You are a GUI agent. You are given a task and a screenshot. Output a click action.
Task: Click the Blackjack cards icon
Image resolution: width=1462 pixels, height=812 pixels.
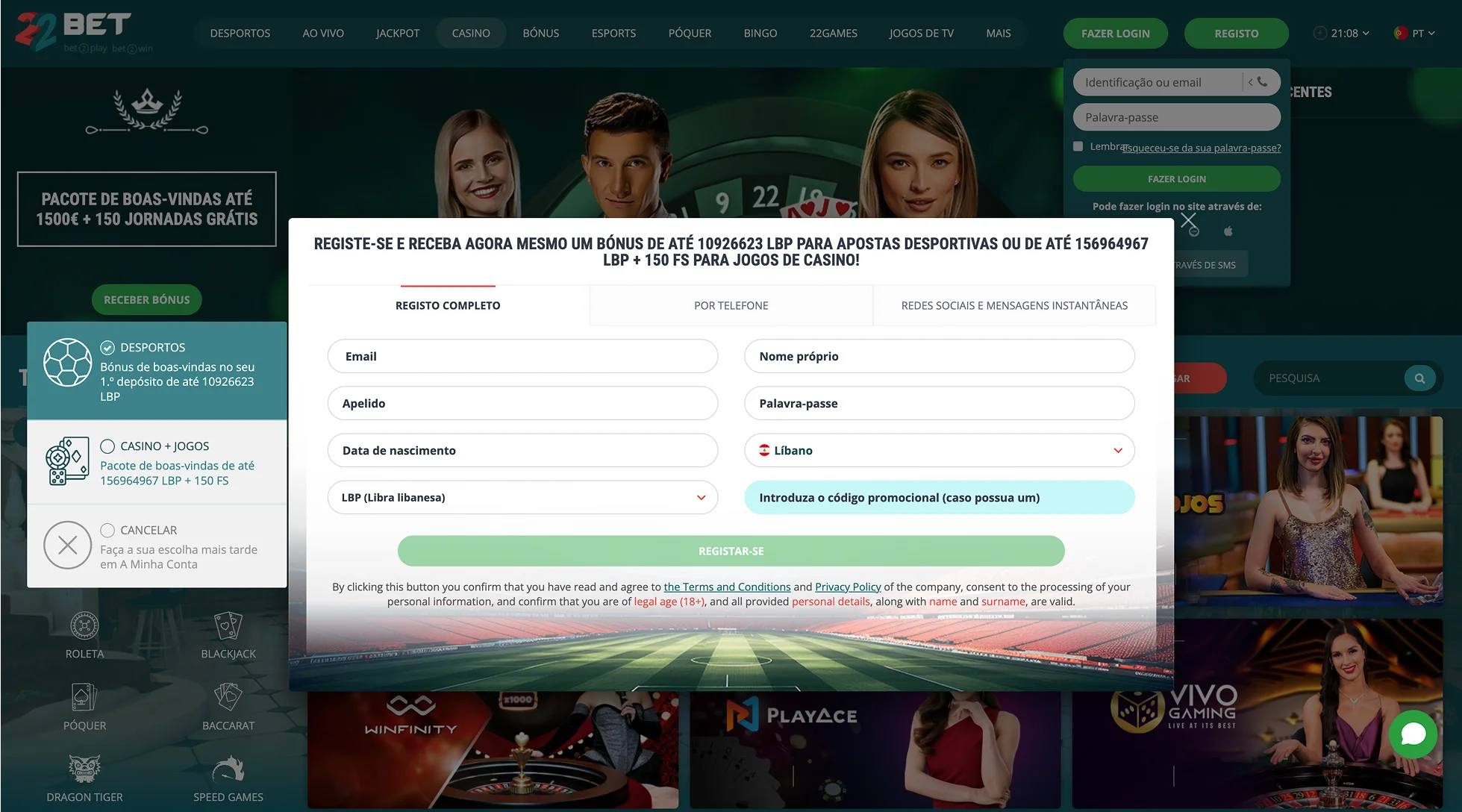(x=228, y=625)
